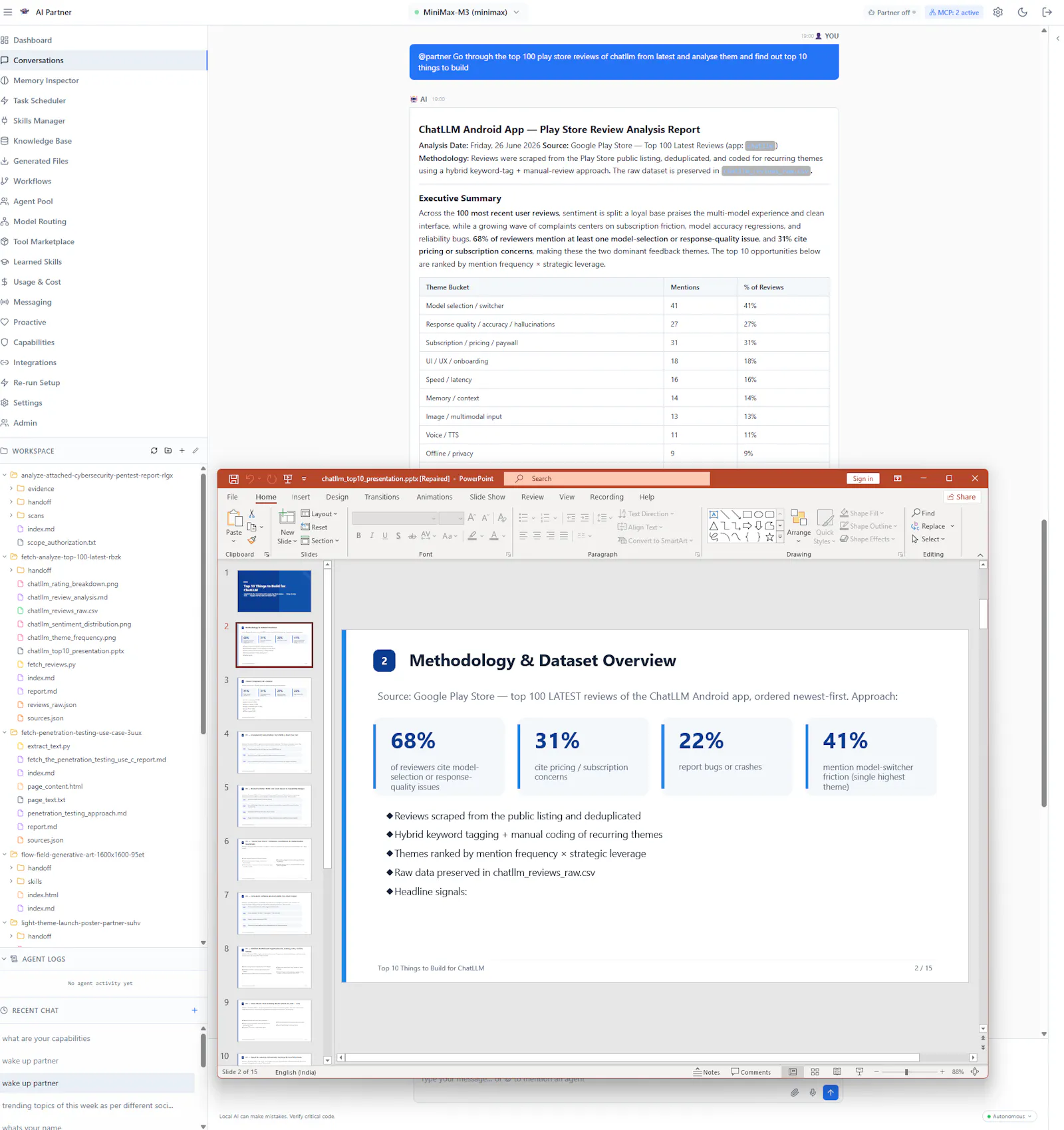Collapse the PowerPoint ribbon chevron
The width and height of the screenshot is (1064, 1130).
[x=980, y=555]
